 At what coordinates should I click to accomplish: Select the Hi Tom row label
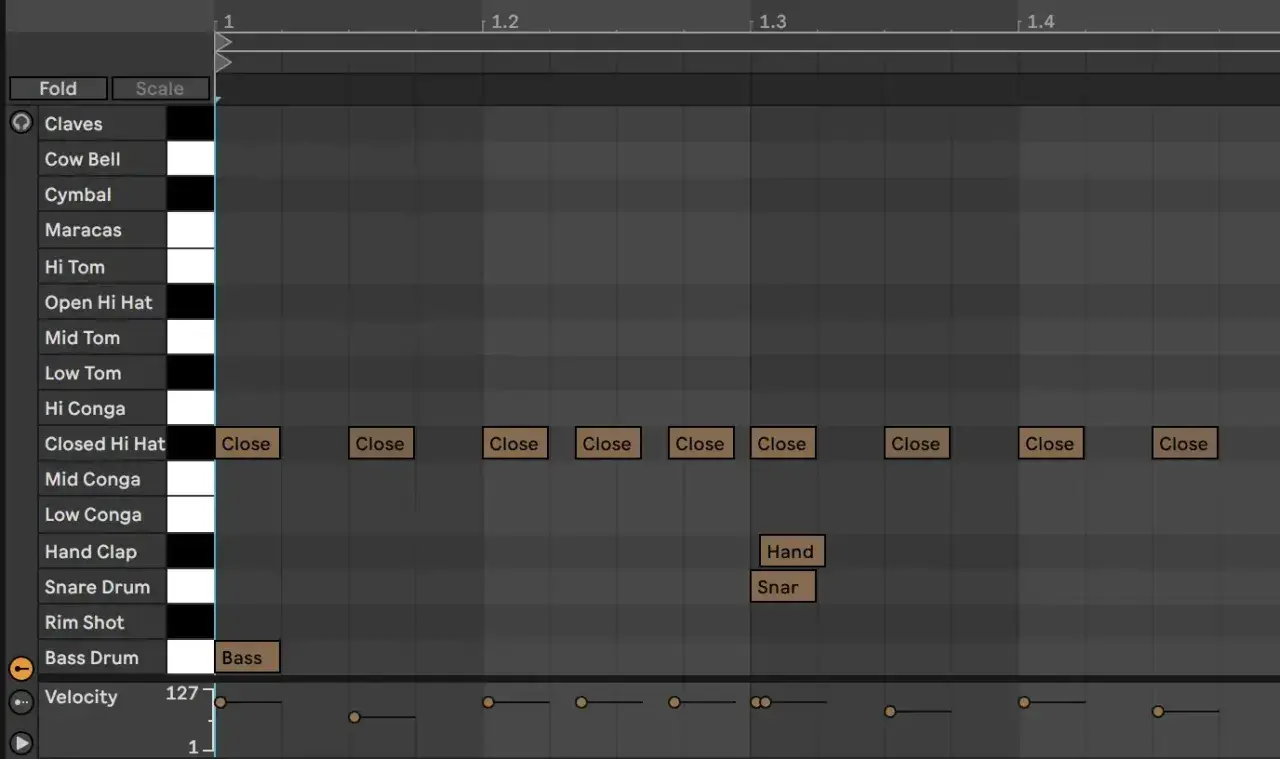tap(102, 267)
